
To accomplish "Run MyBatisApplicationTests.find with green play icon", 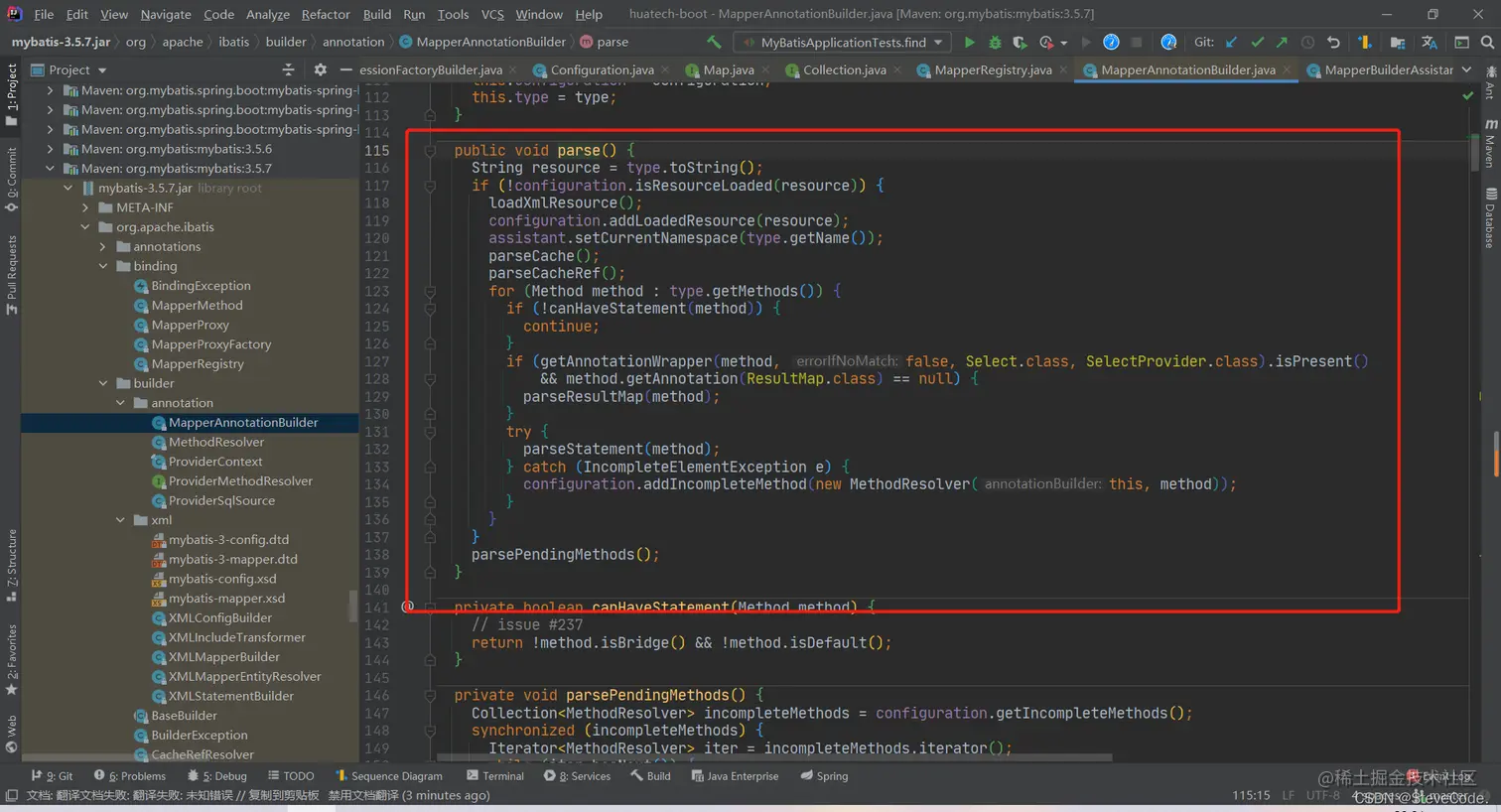I will (x=969, y=42).
